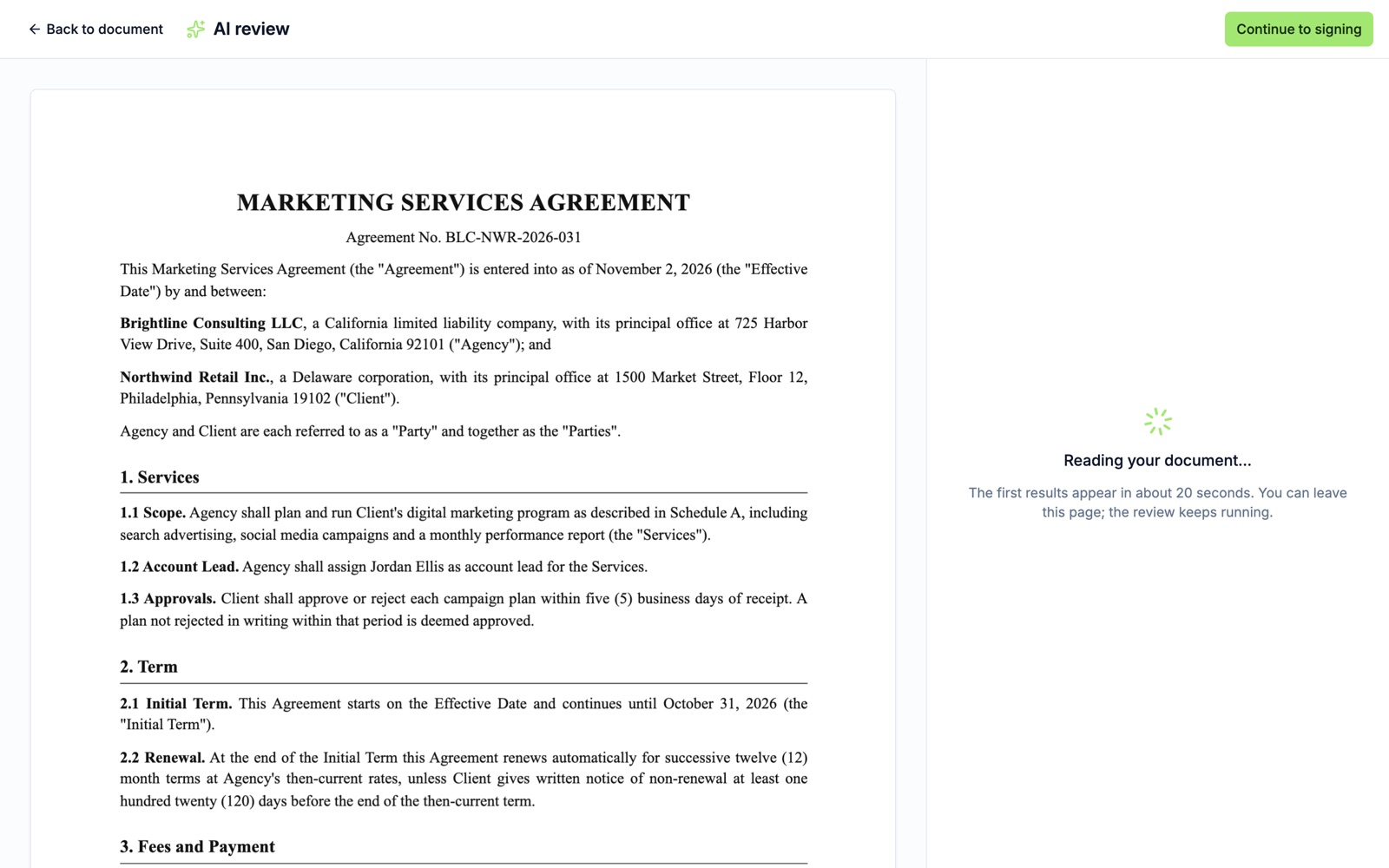Click the Northwind Retail Inc. party name
This screenshot has height=868, width=1389.
[x=196, y=377]
